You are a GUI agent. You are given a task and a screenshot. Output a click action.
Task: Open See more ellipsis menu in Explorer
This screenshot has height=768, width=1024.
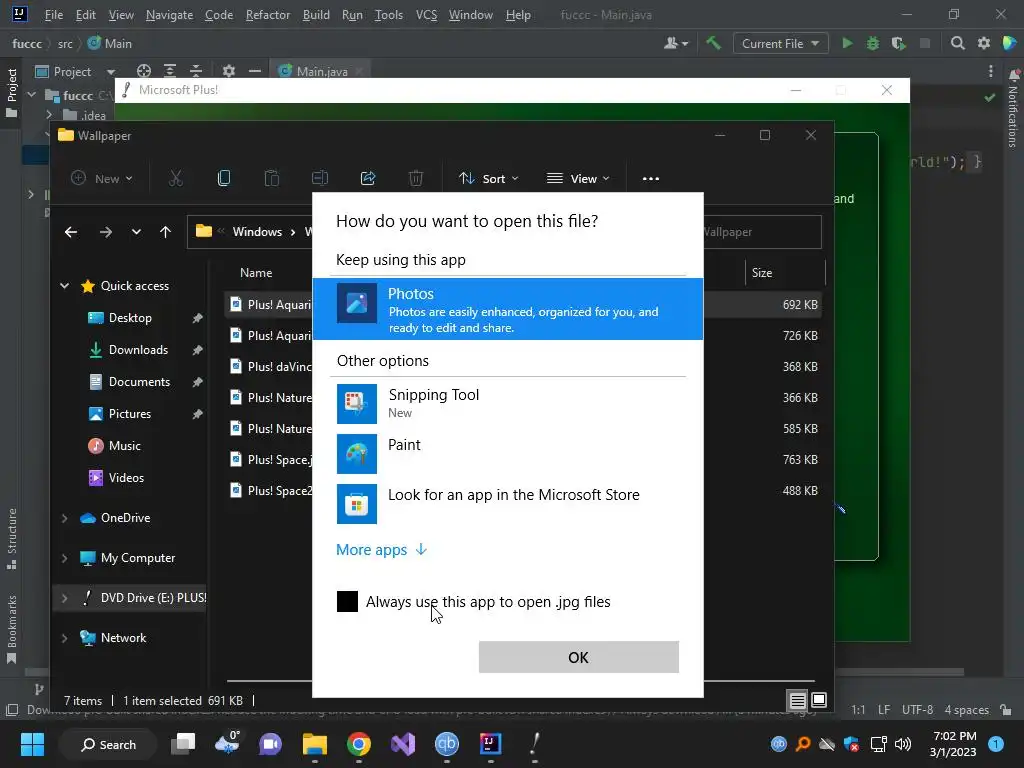651,178
